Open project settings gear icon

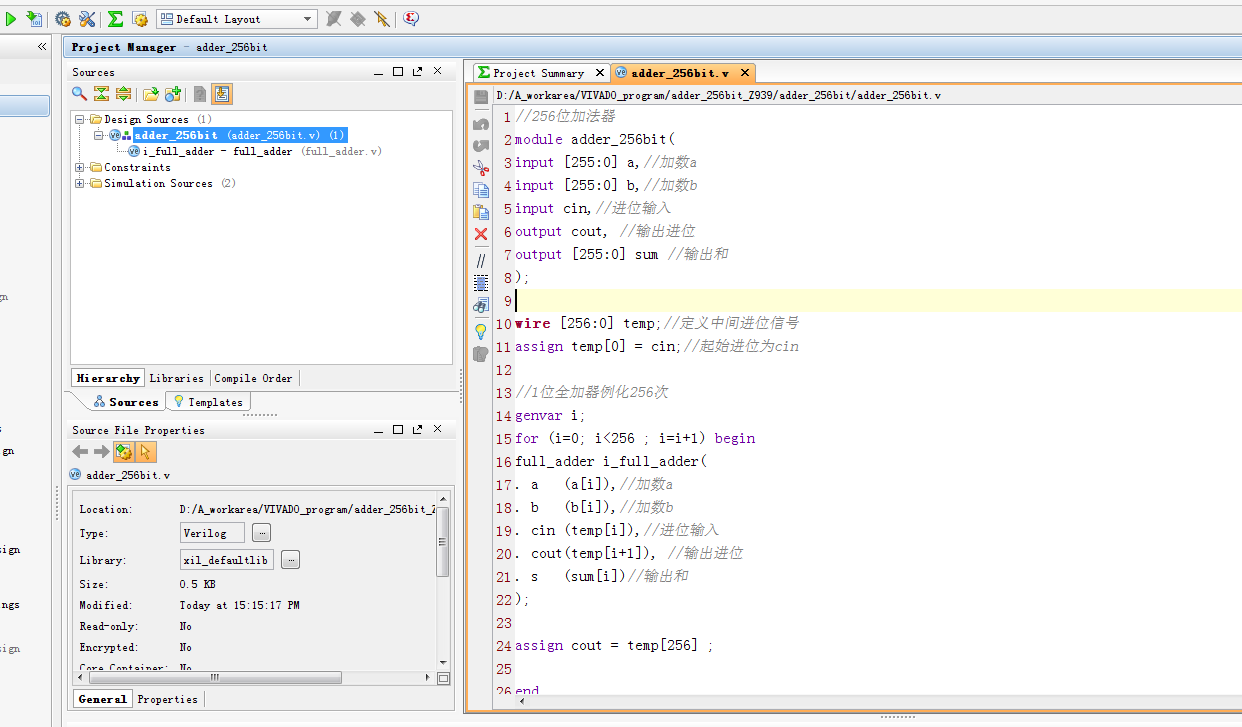[63, 18]
